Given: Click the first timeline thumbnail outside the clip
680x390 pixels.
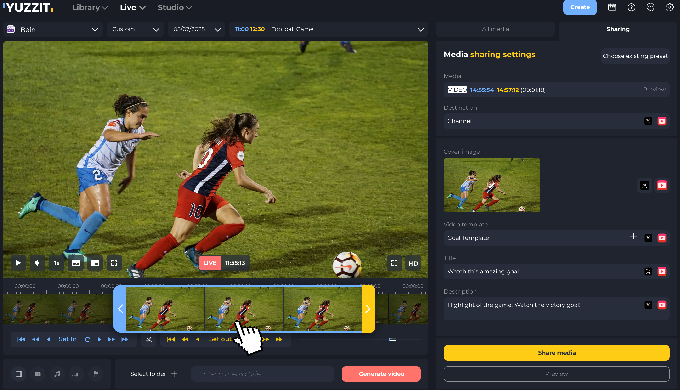Looking at the screenshot, I should tap(29, 309).
